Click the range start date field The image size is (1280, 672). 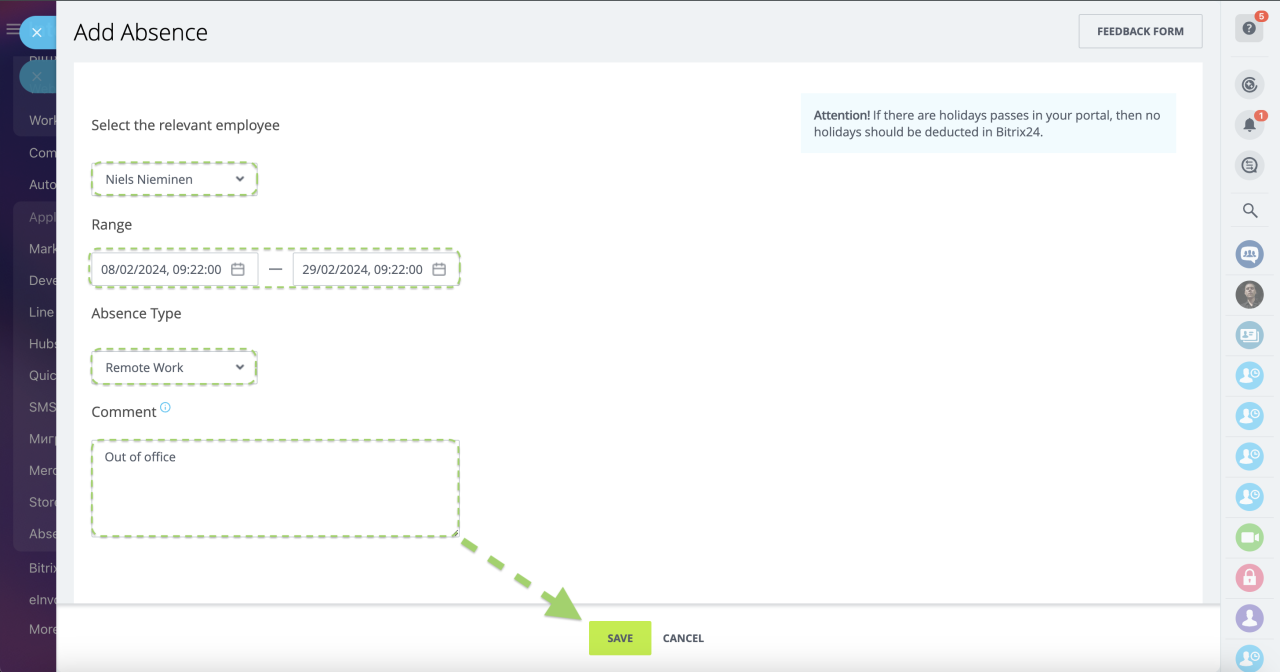(x=162, y=269)
